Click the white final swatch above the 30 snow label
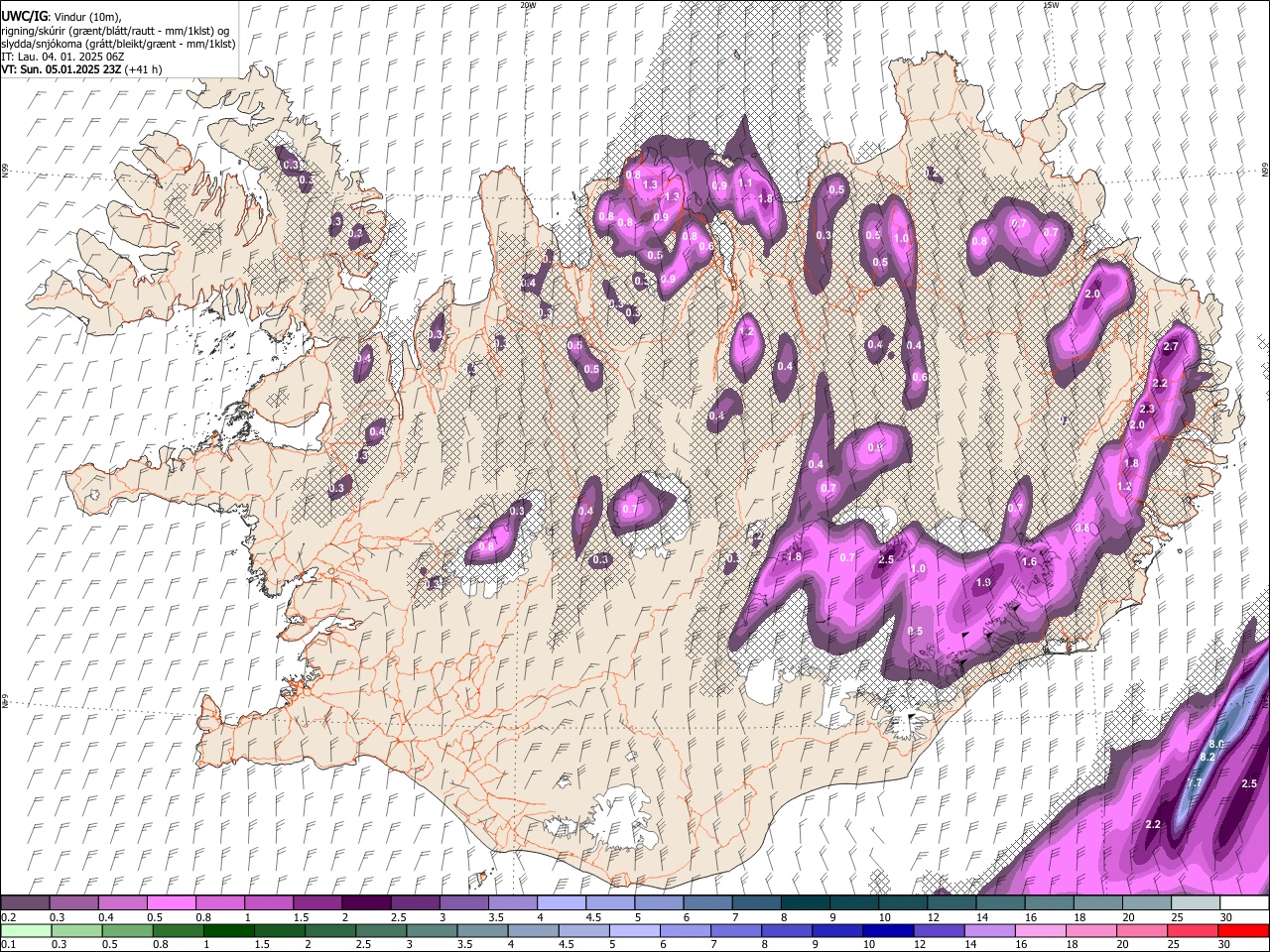 (x=1244, y=903)
